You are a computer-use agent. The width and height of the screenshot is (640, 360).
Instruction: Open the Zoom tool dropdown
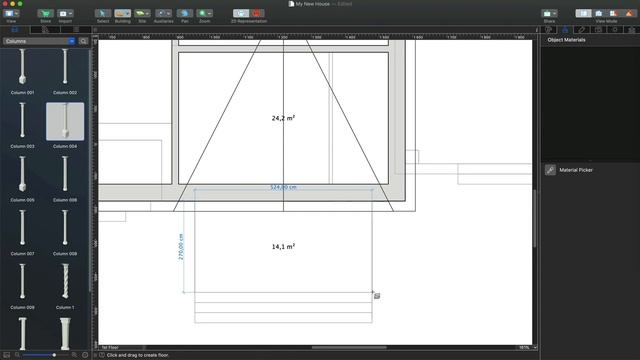click(x=204, y=13)
